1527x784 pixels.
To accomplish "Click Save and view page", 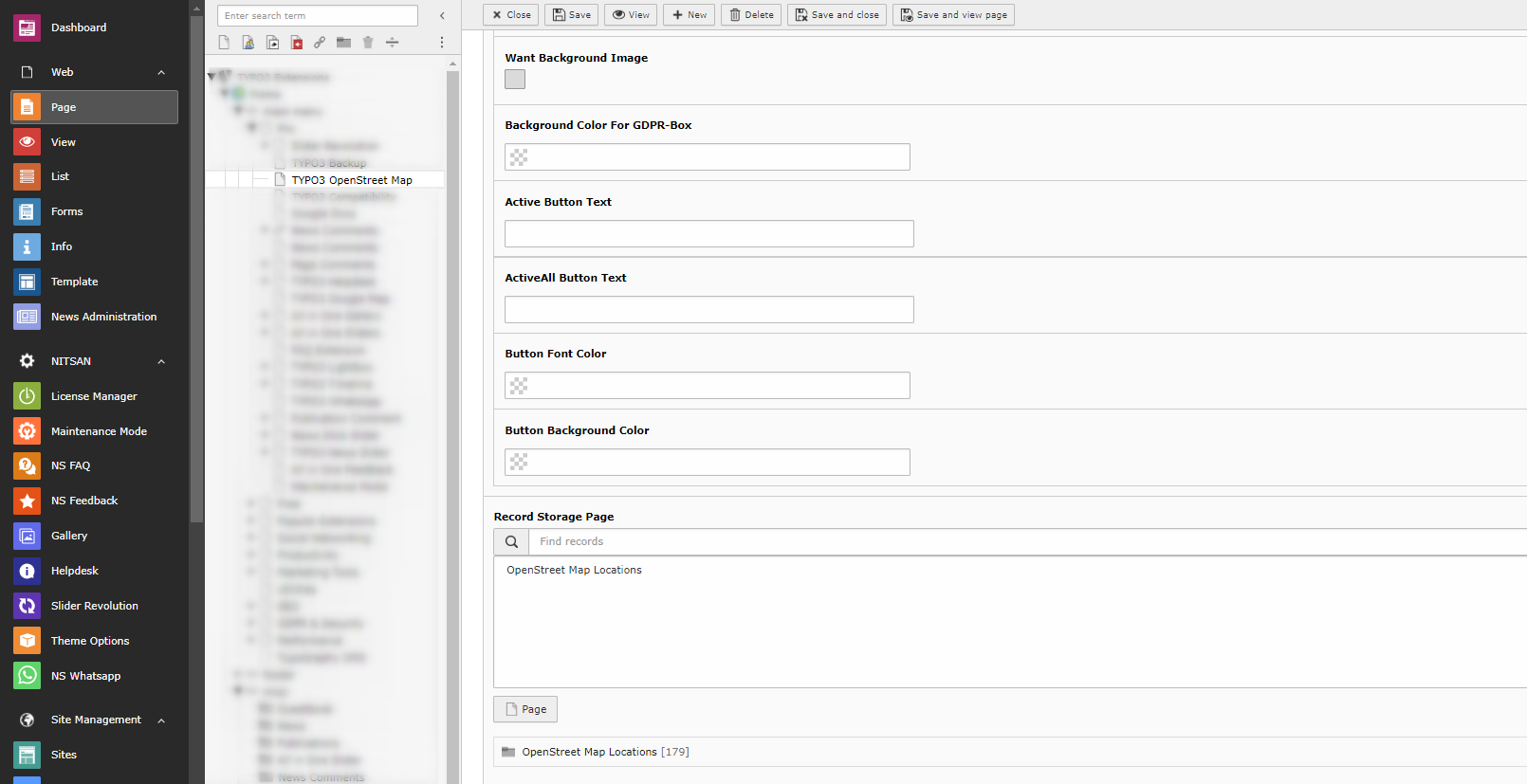I will [x=953, y=15].
